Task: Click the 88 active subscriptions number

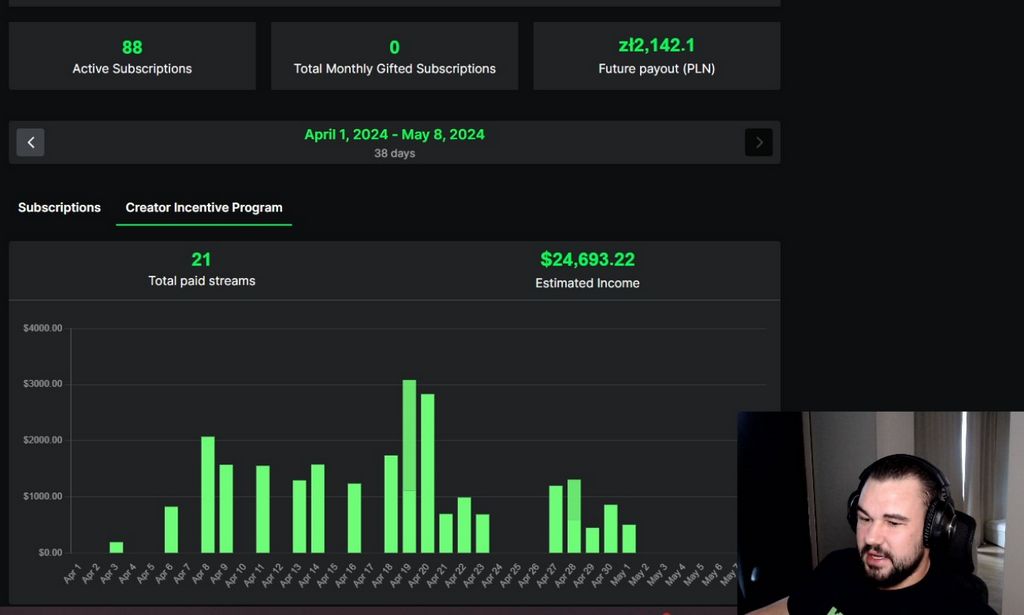Action: pyautogui.click(x=132, y=46)
